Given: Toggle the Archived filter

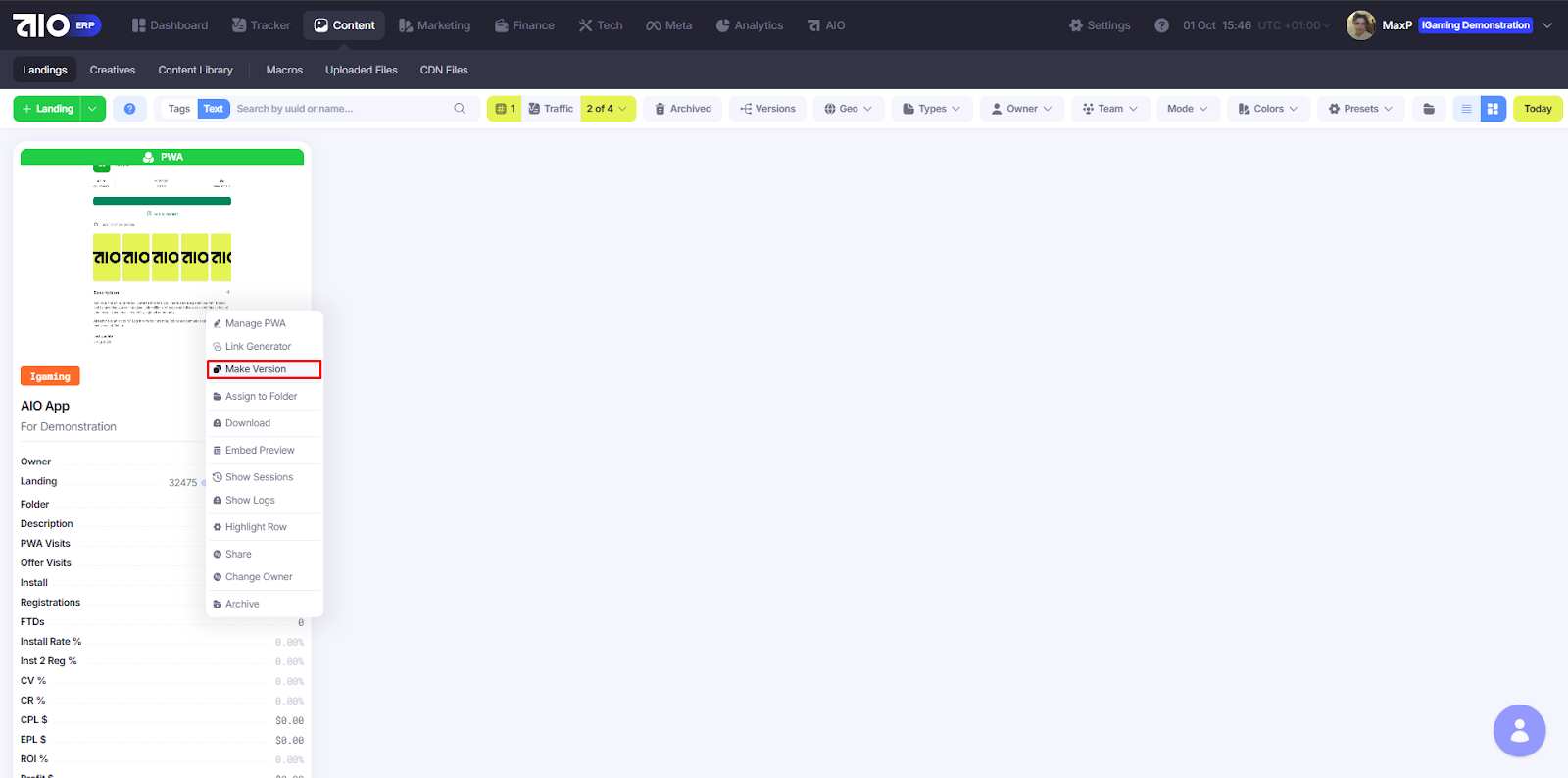Looking at the screenshot, I should pyautogui.click(x=683, y=109).
